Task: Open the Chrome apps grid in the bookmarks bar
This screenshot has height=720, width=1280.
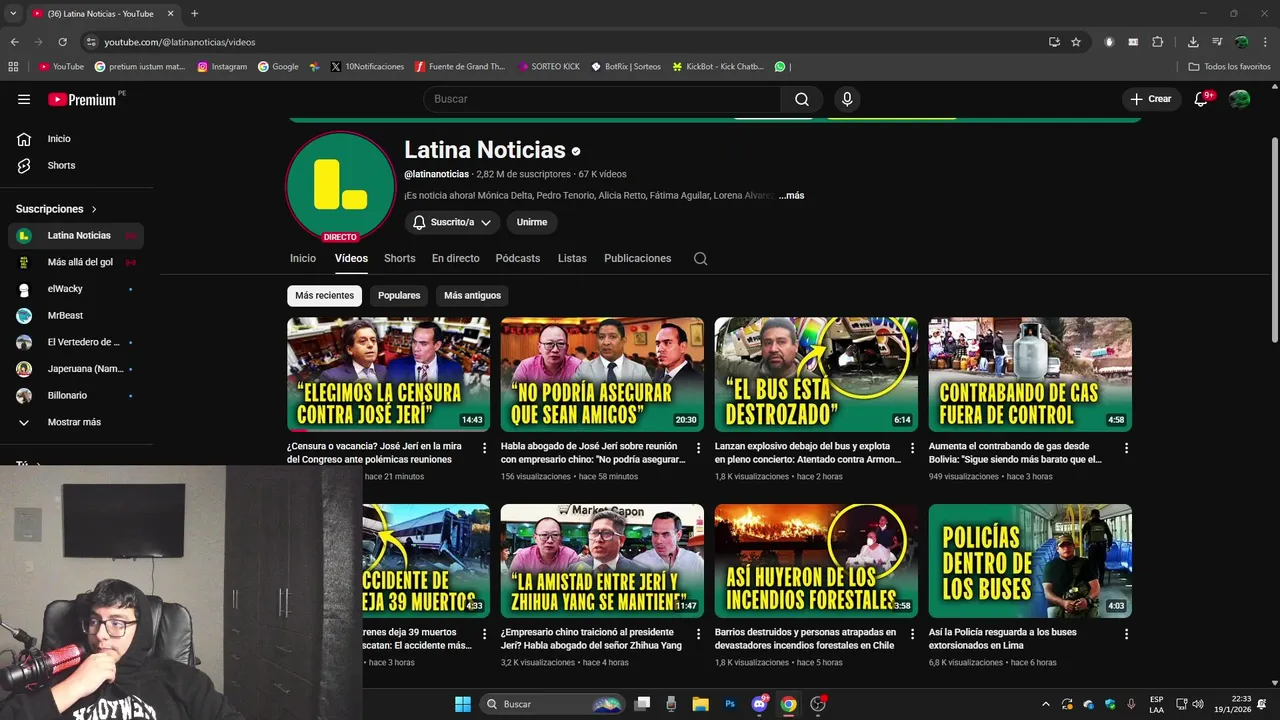Action: 13,67
